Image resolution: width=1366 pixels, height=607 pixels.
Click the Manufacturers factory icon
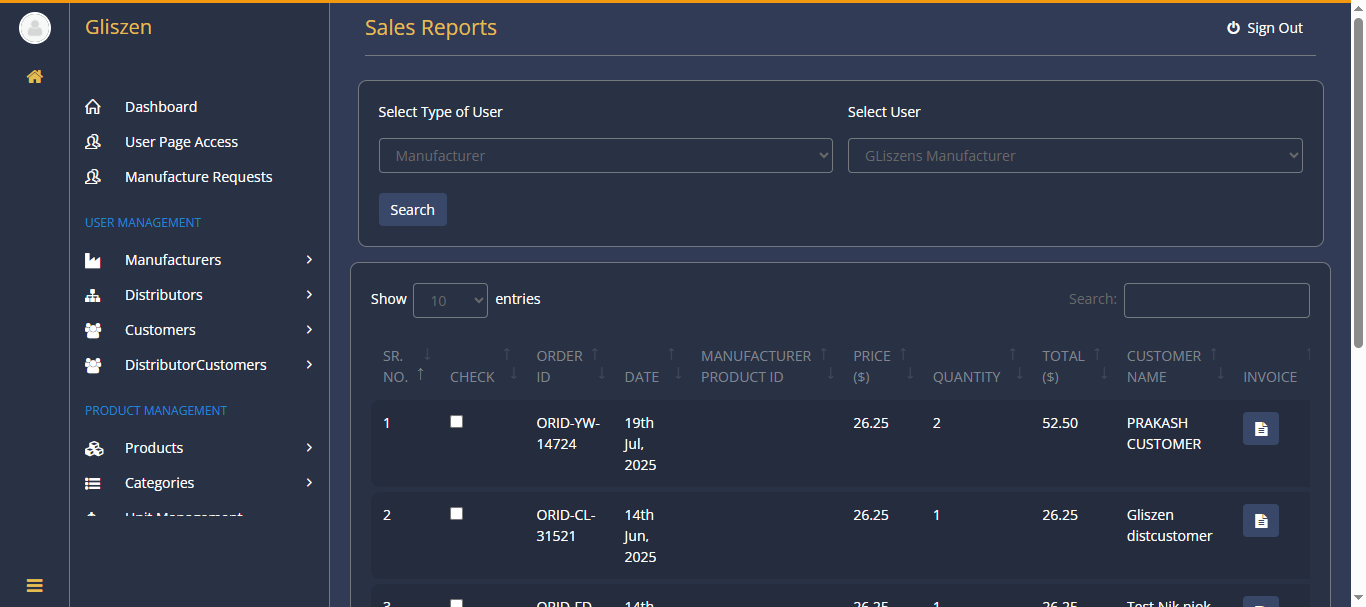(x=93, y=260)
